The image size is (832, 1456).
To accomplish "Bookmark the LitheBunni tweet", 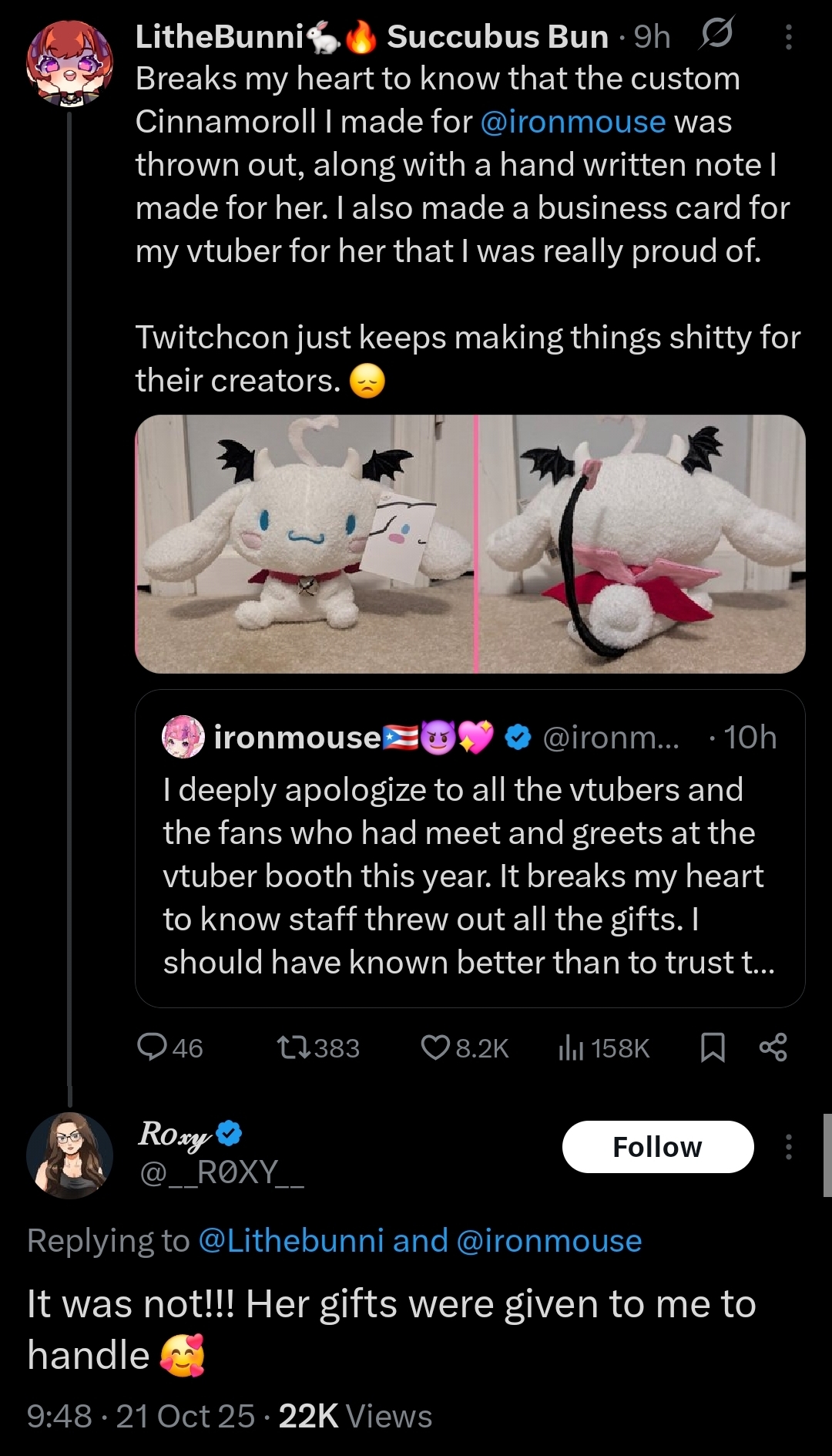I will pos(713,1047).
